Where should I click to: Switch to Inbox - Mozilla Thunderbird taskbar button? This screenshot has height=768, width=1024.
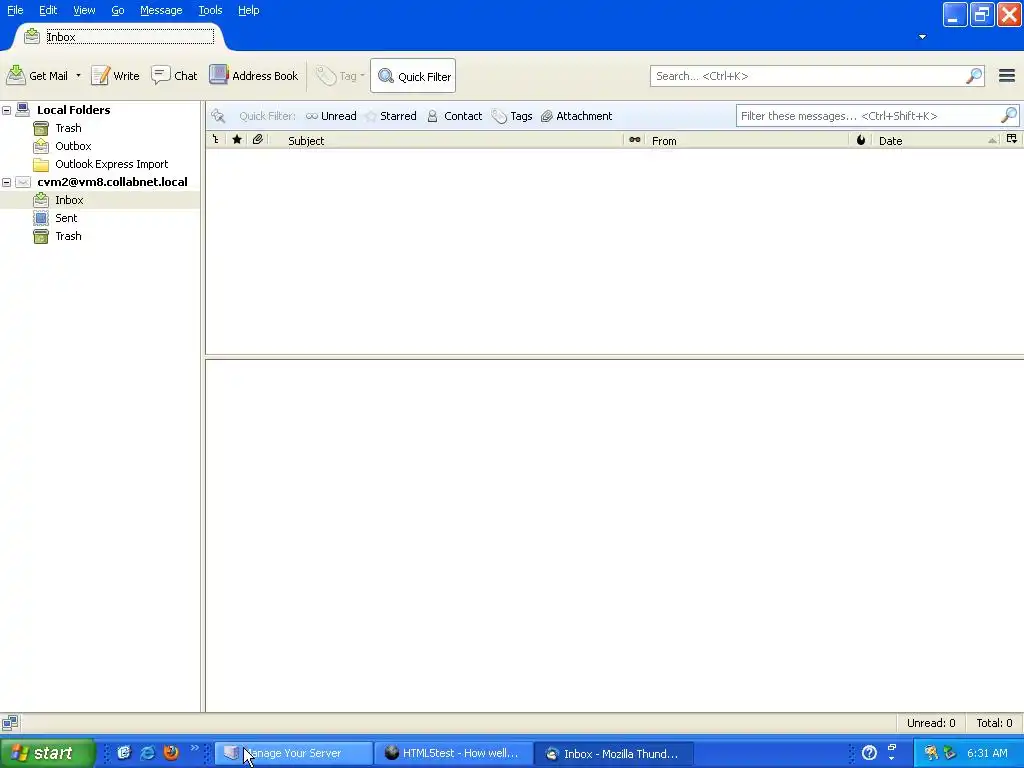614,753
